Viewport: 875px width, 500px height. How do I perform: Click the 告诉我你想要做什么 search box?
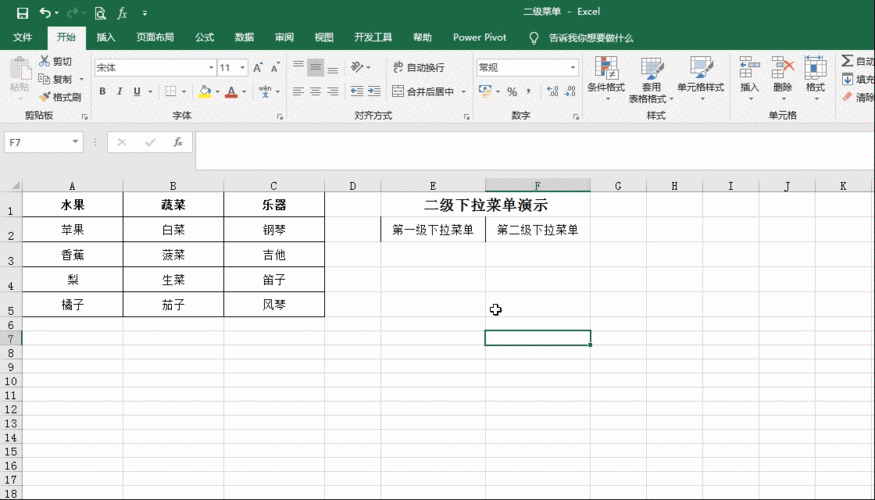(590, 37)
